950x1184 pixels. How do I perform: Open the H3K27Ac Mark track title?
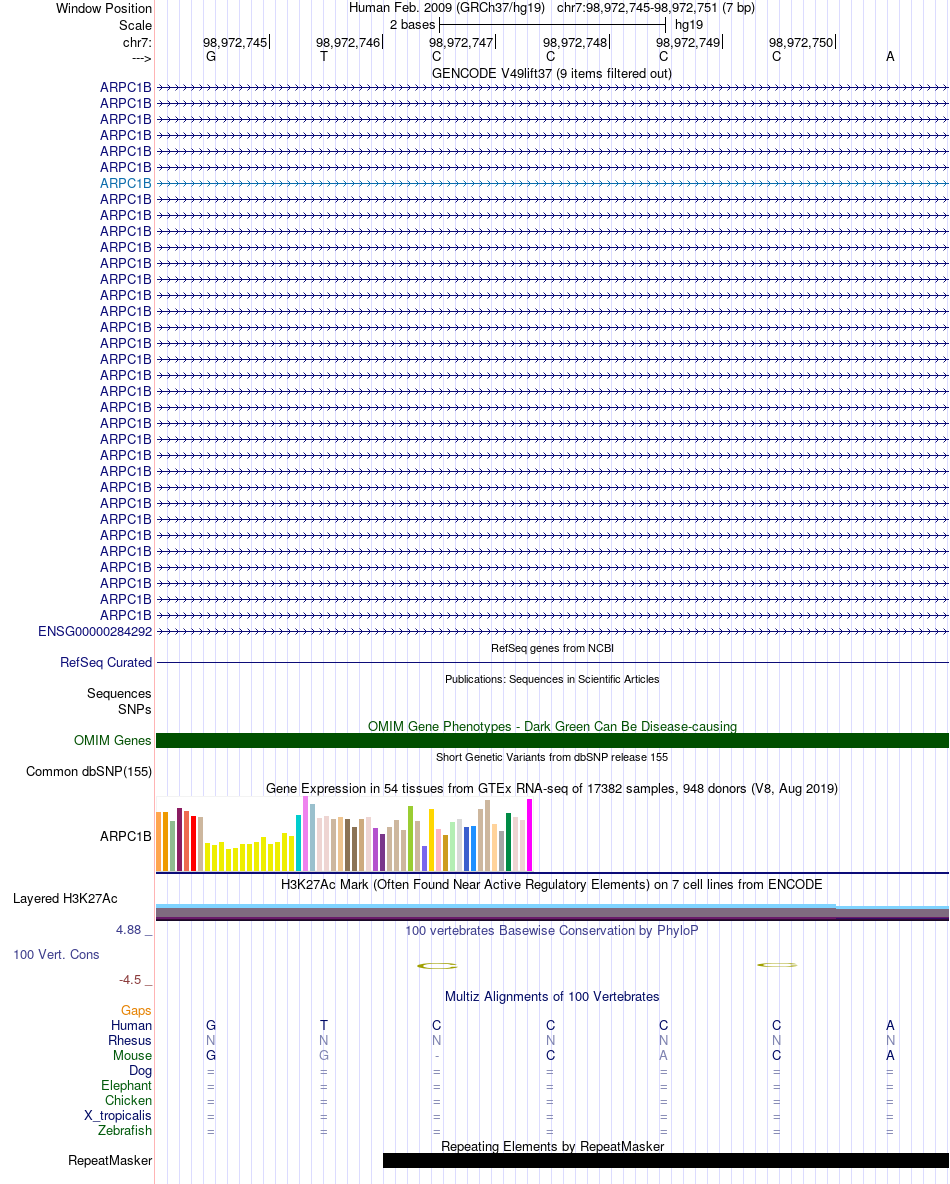pos(551,884)
